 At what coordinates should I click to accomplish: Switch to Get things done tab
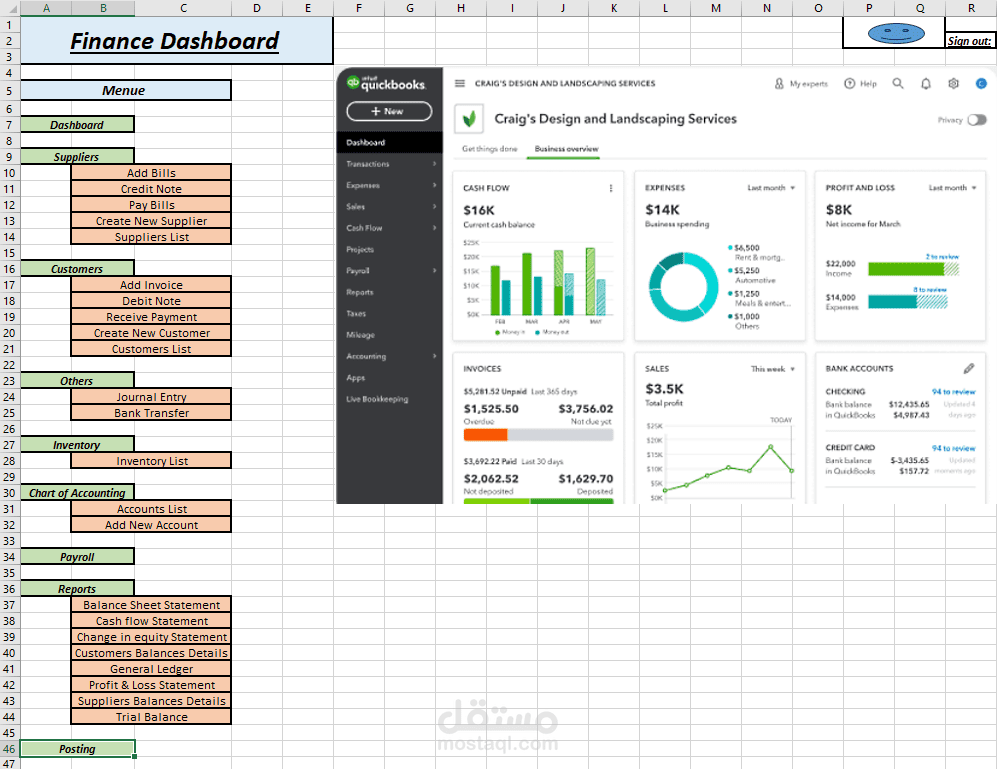(490, 149)
